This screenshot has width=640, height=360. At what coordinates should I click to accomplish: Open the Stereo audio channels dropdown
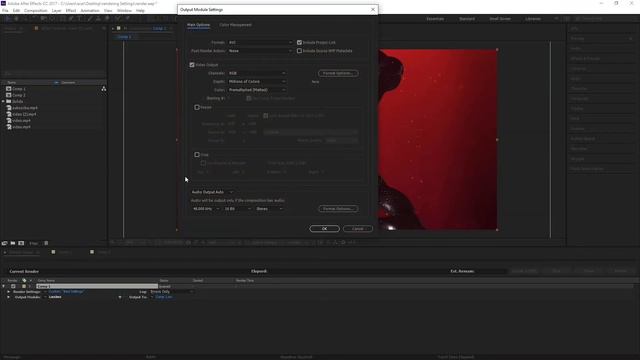point(269,209)
